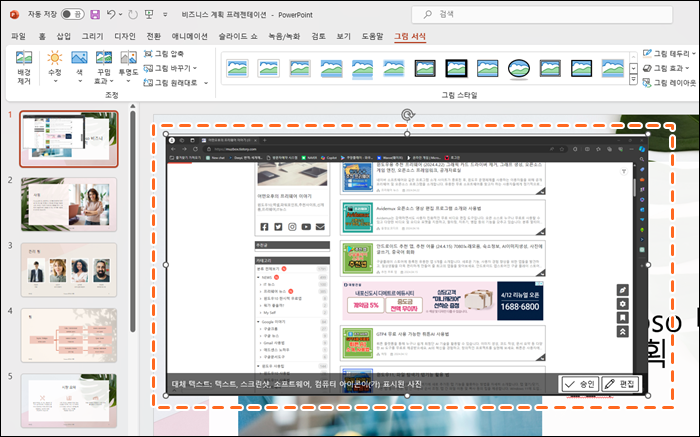Apply the oval picture style
Viewport: 700px width, 437px height.
point(519,68)
